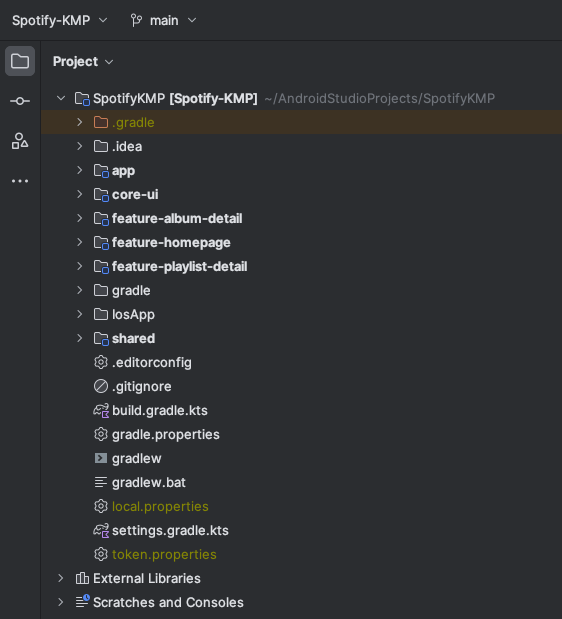Click the app module folder icon

pyautogui.click(x=101, y=171)
